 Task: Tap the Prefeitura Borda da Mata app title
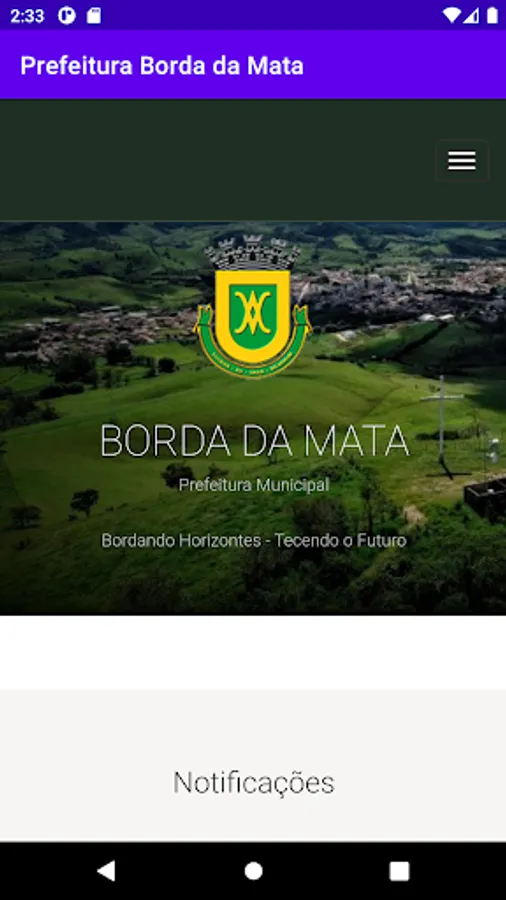[162, 65]
